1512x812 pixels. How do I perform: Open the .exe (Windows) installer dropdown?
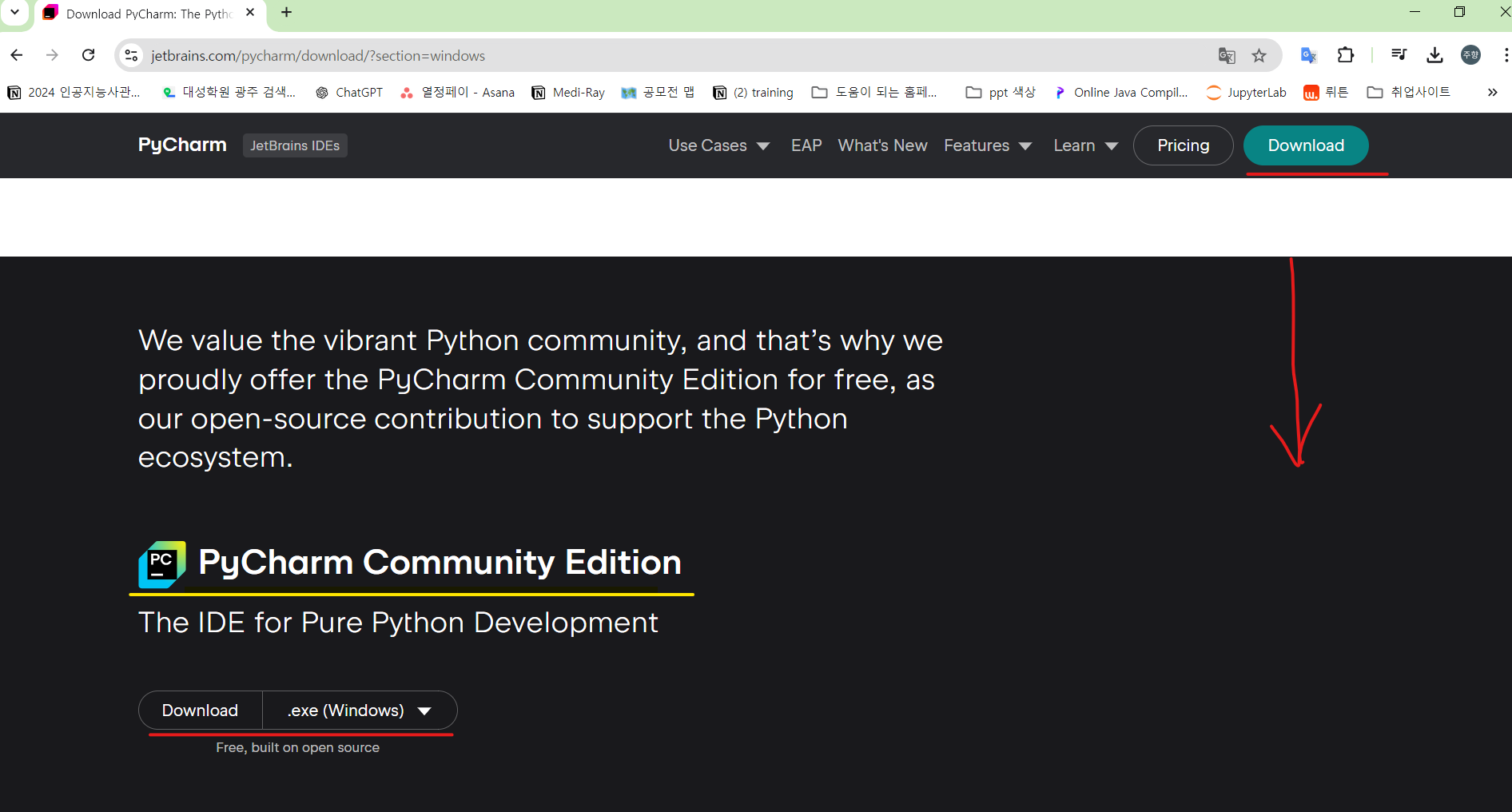point(360,710)
